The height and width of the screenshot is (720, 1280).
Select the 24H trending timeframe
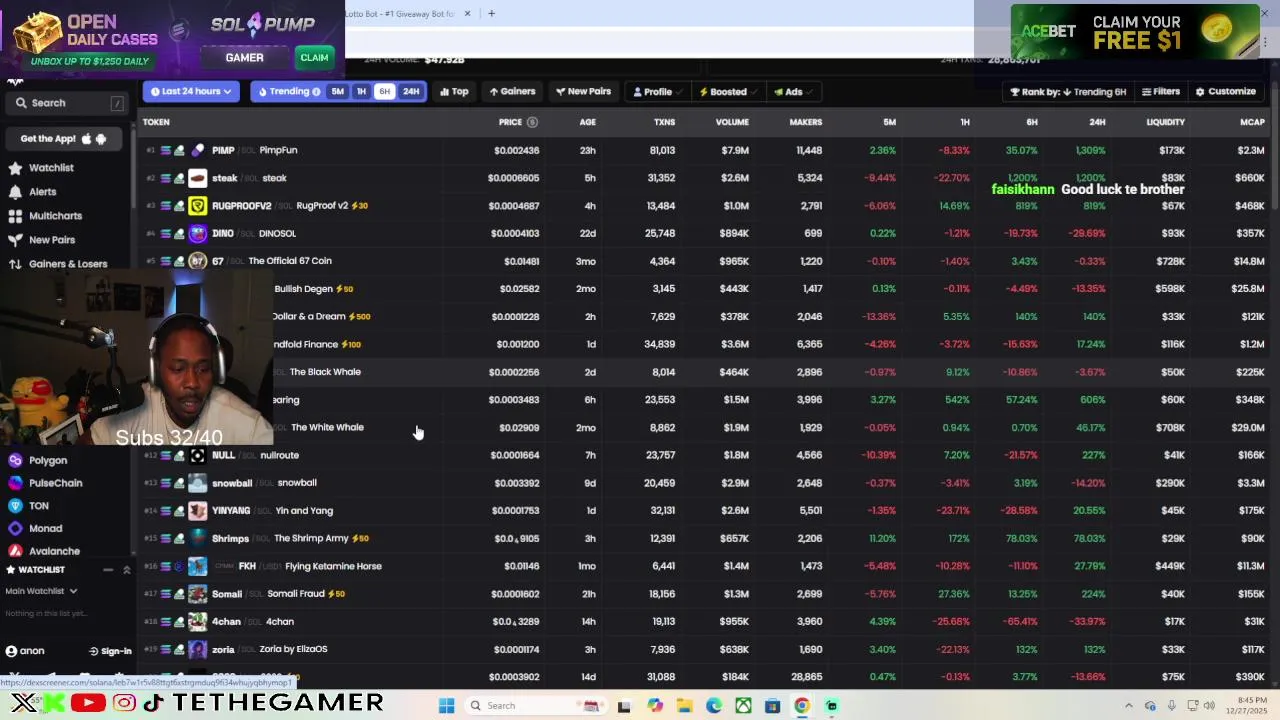[411, 91]
